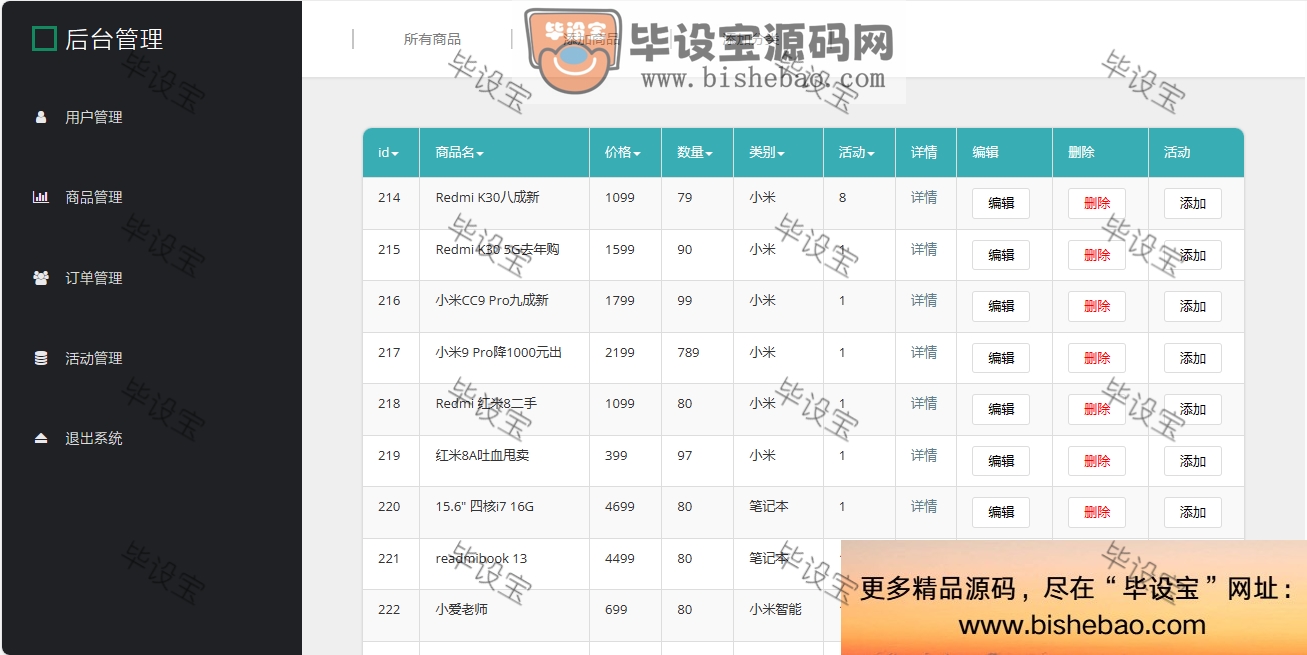The width and height of the screenshot is (1307, 655).
Task: Select the product name Redmi K30 5G去年购
Action: coord(497,249)
